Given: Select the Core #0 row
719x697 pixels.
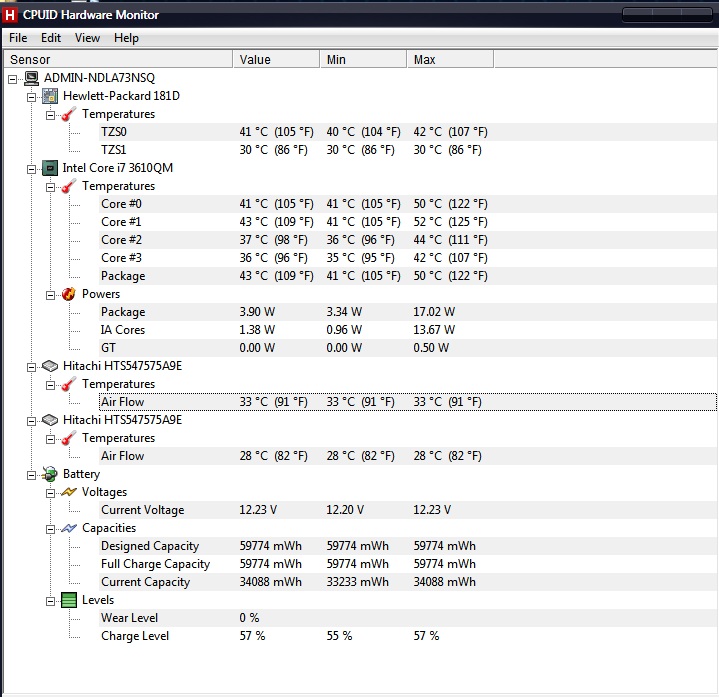Looking at the screenshot, I should [408, 204].
